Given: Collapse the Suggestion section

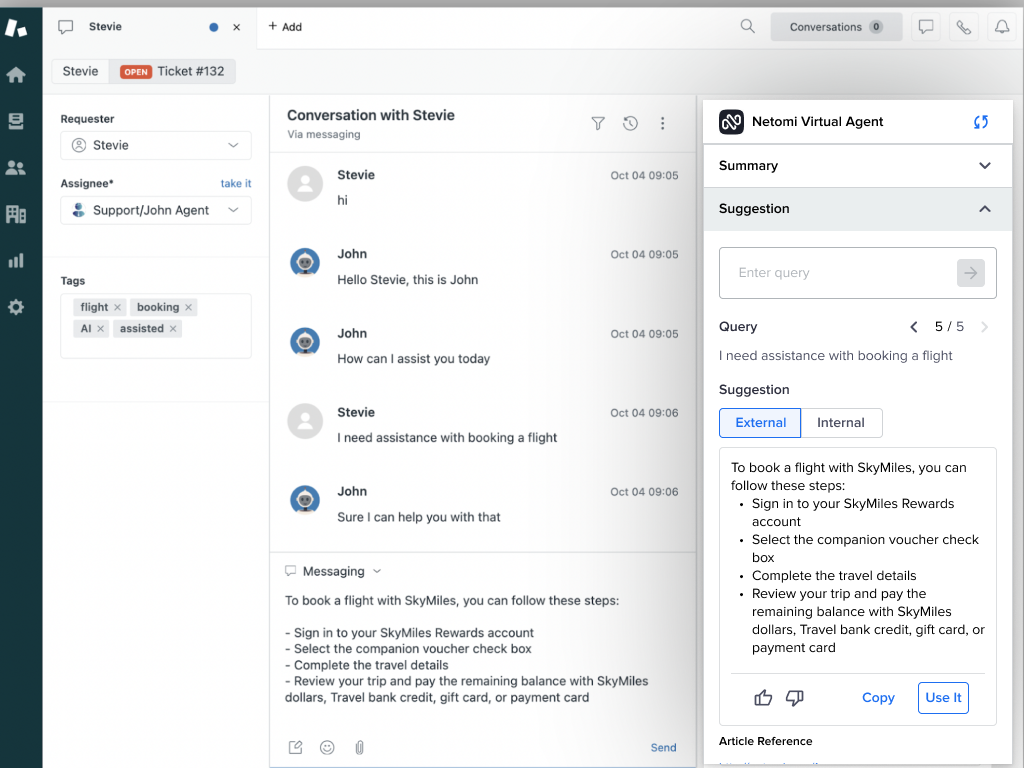Looking at the screenshot, I should tap(985, 209).
